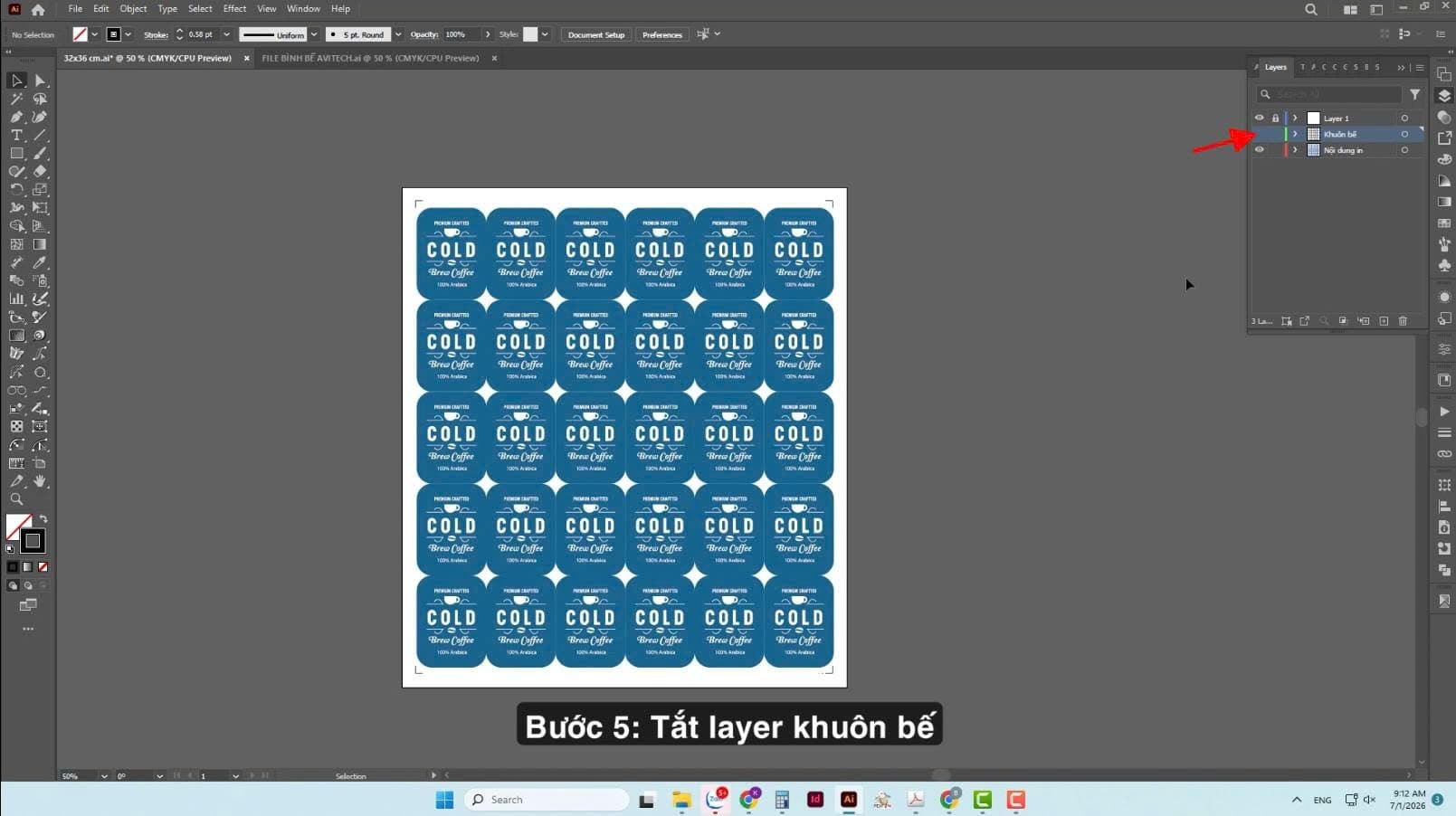The width and height of the screenshot is (1456, 816).
Task: Pick the Magic Wand tool
Action: tap(16, 99)
